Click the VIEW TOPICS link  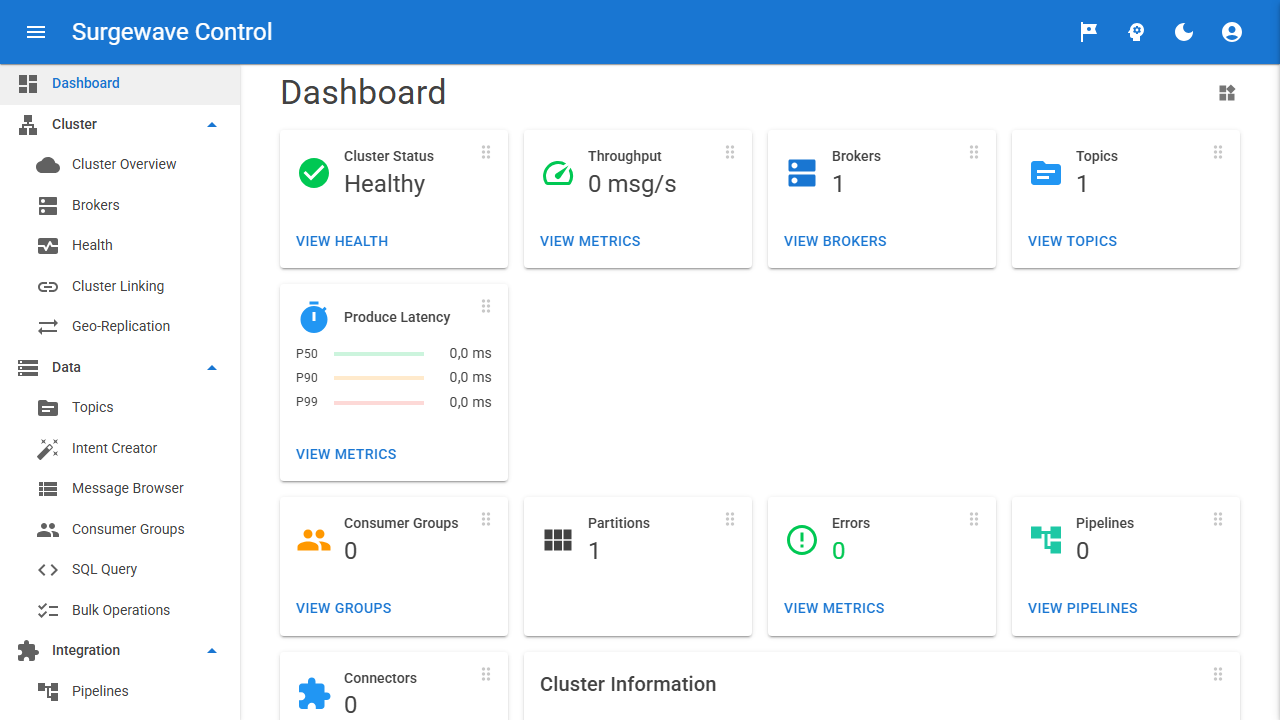click(x=1072, y=241)
